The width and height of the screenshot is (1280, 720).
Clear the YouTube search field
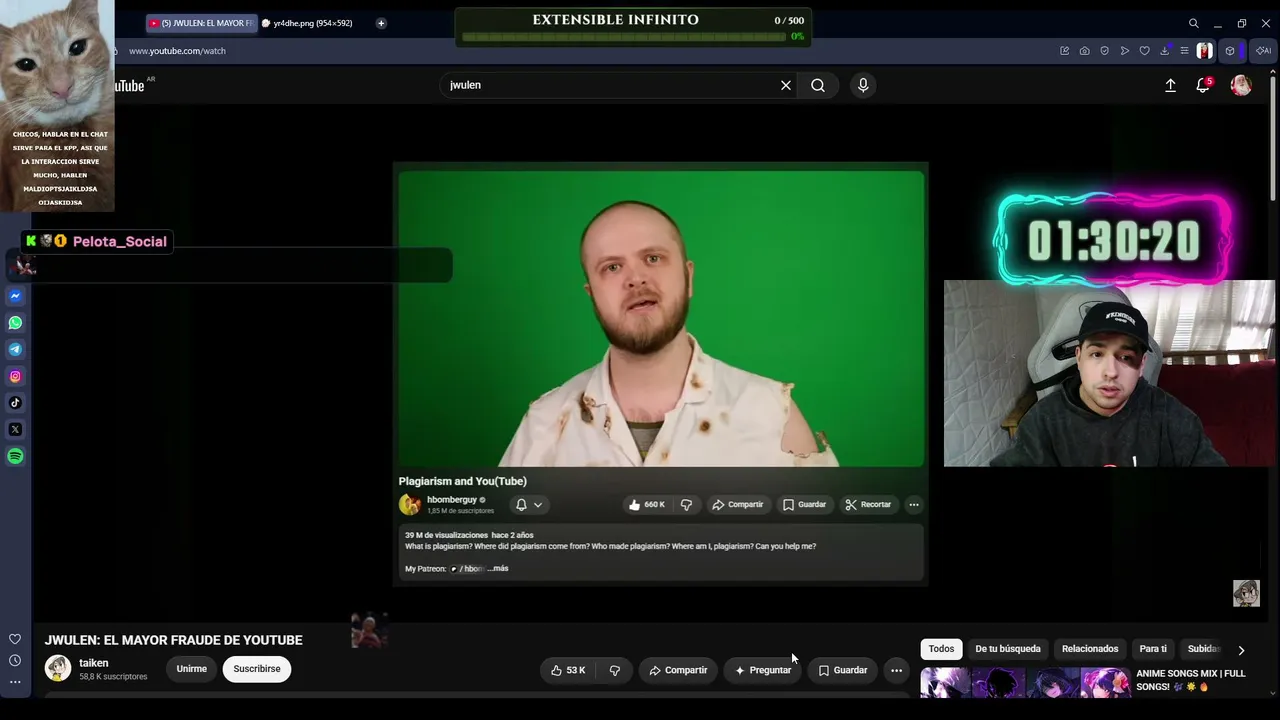pyautogui.click(x=786, y=85)
